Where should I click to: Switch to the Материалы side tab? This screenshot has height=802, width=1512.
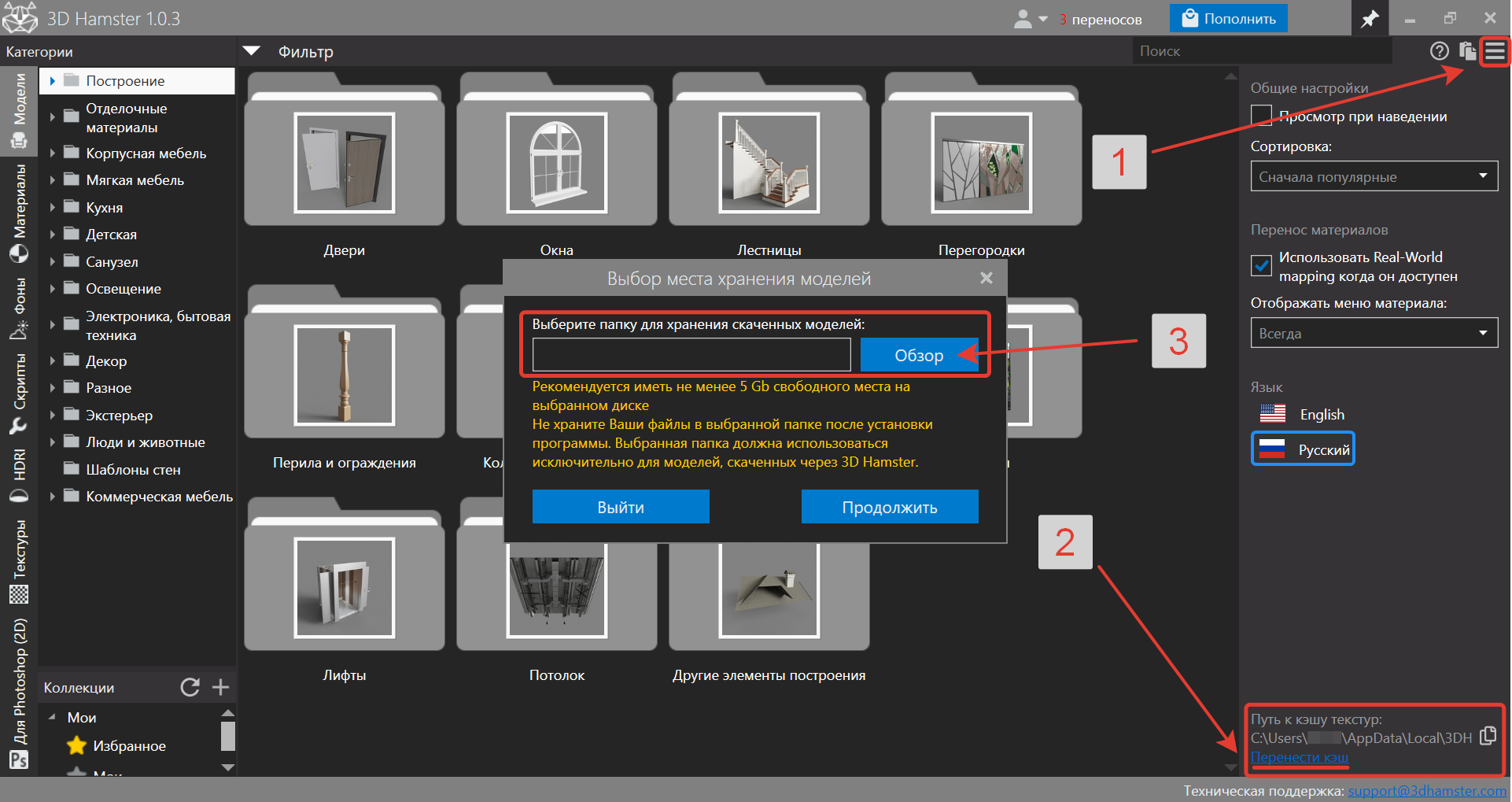tap(19, 213)
